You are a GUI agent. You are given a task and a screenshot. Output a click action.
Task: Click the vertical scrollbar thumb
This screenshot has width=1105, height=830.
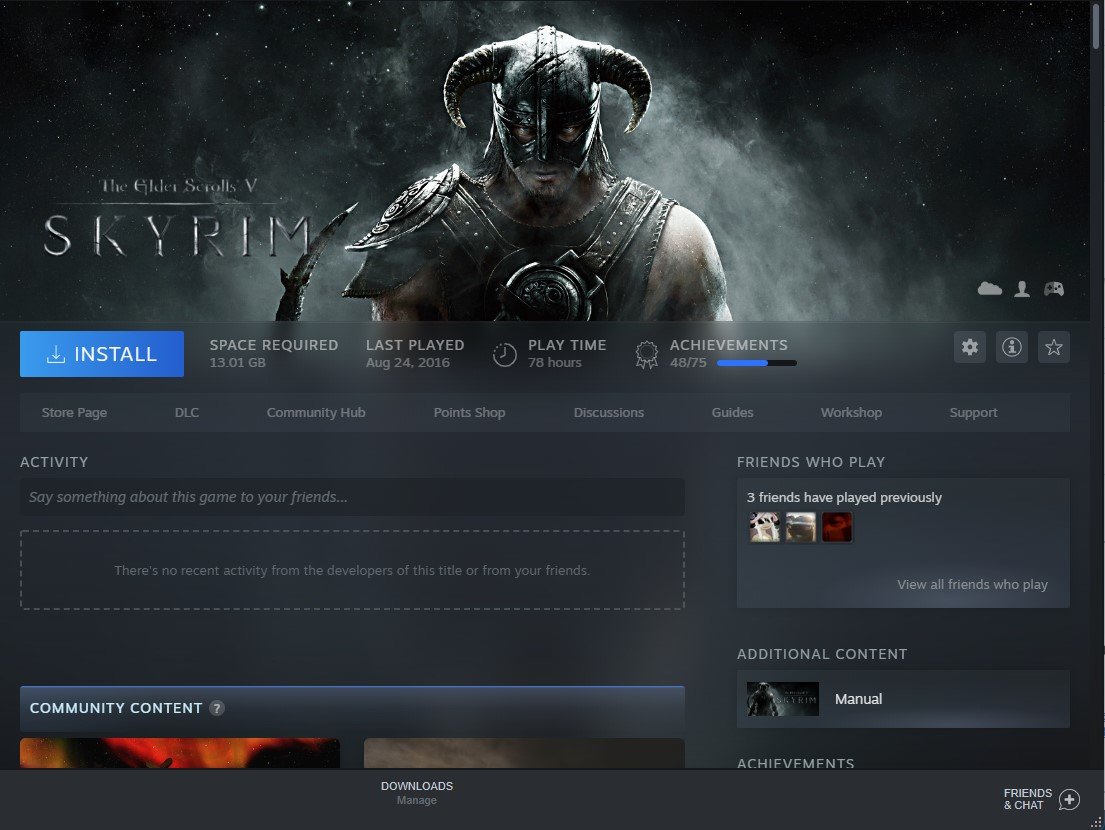coord(1097,25)
